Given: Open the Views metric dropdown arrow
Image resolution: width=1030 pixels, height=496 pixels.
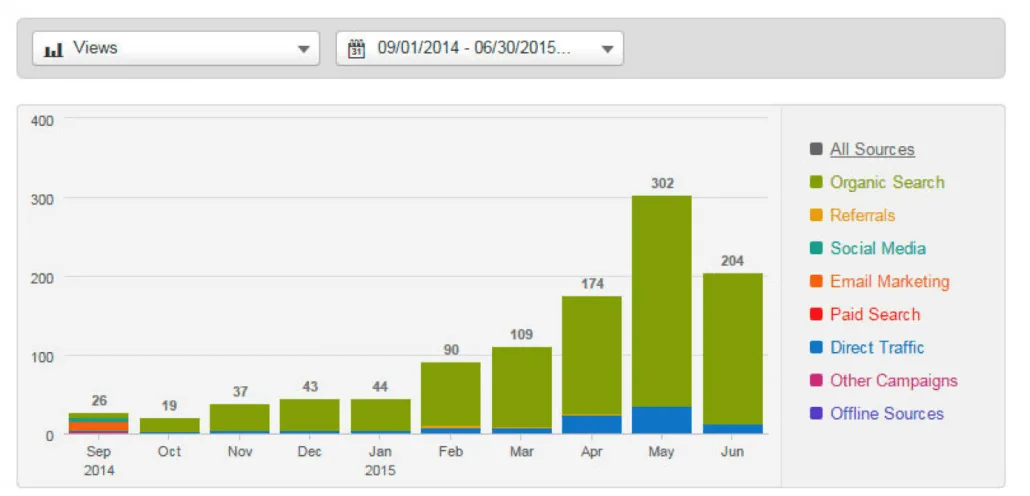Looking at the screenshot, I should [x=303, y=48].
